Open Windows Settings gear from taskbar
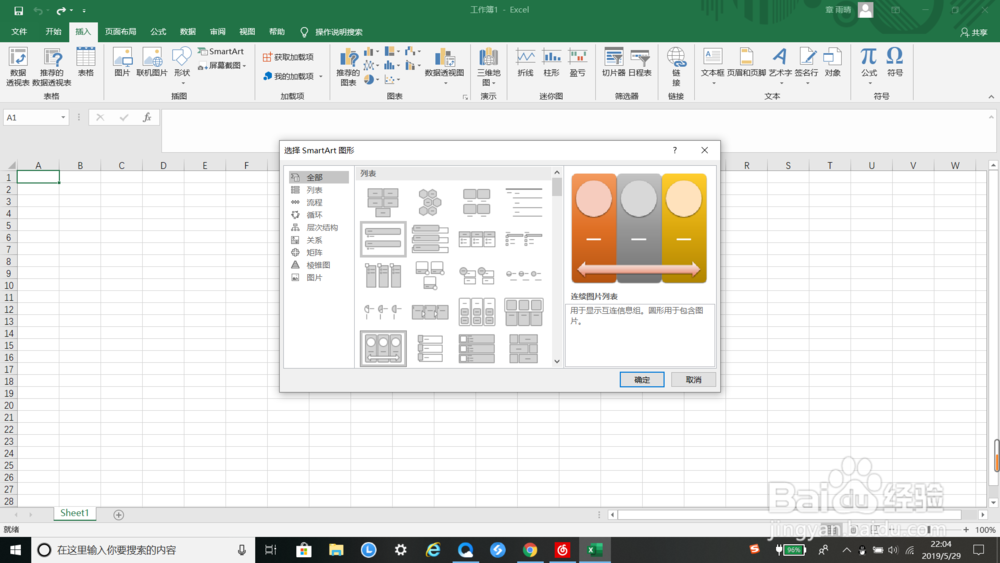Viewport: 1000px width, 563px height. (x=401, y=550)
